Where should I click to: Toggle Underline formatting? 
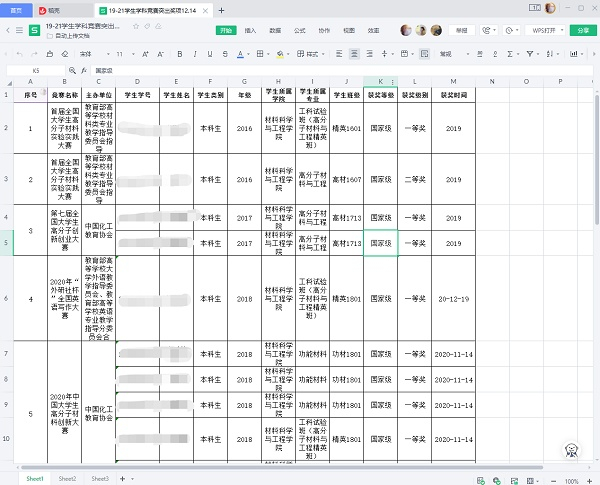click(210, 54)
